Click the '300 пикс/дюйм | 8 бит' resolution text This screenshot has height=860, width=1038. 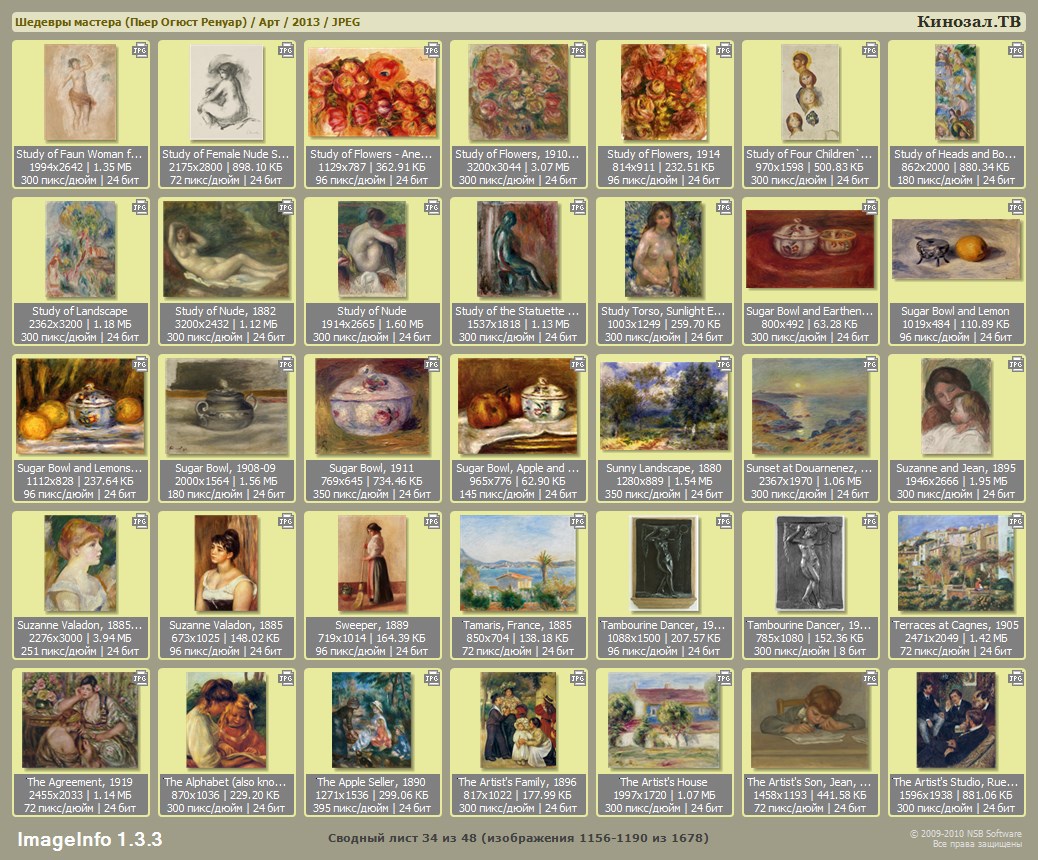point(810,651)
